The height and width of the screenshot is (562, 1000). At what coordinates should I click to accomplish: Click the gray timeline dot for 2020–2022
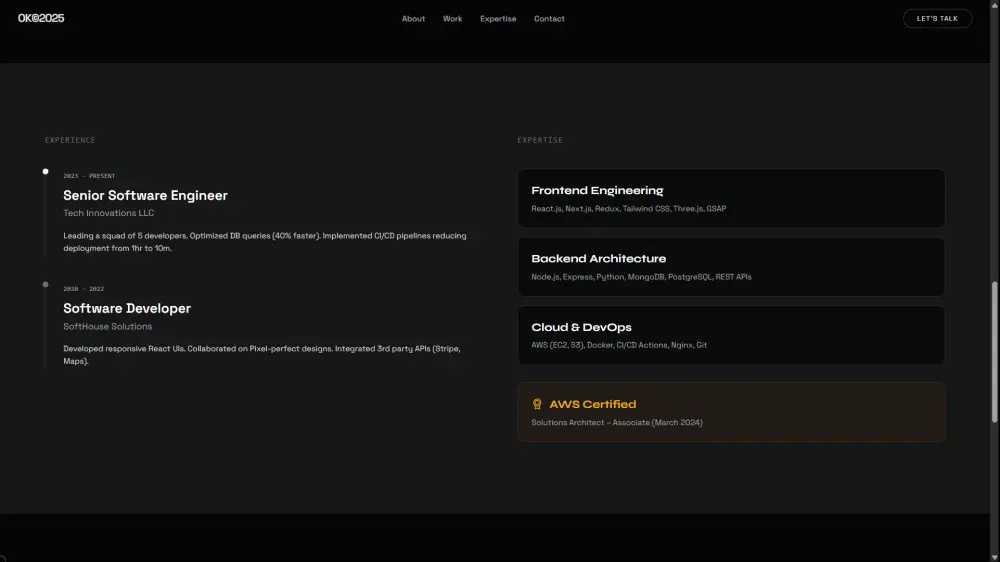tap(45, 285)
